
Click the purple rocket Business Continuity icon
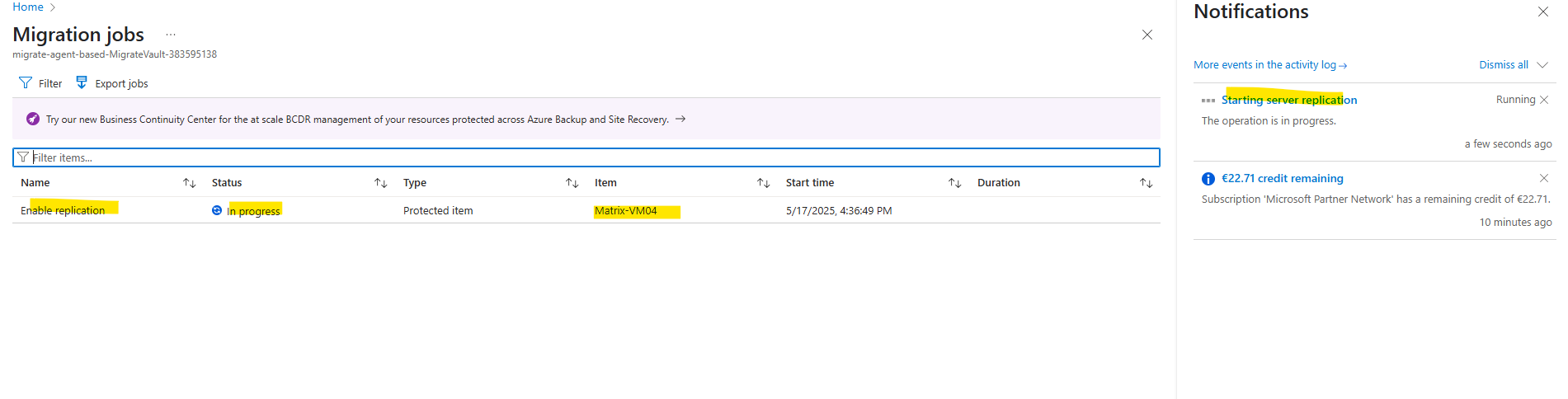[x=33, y=119]
